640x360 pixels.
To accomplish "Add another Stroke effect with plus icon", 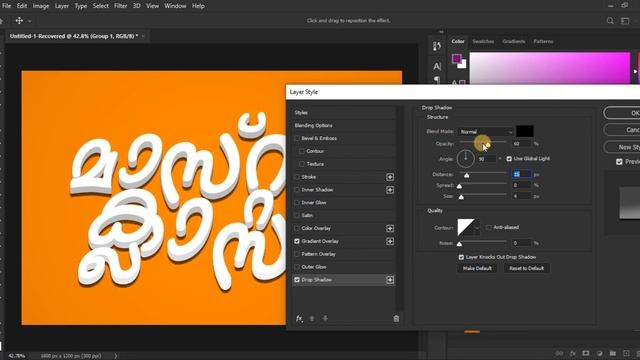I will coord(390,177).
